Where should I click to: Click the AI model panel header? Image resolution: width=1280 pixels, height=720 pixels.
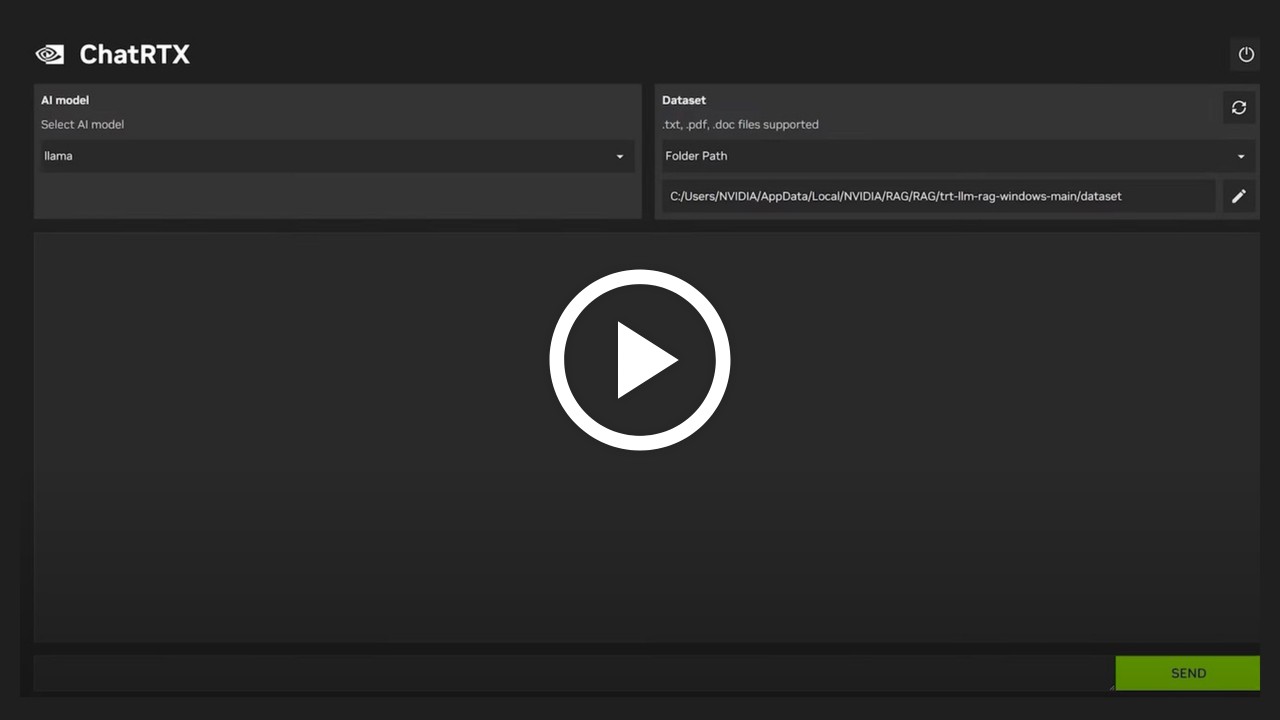click(x=64, y=100)
